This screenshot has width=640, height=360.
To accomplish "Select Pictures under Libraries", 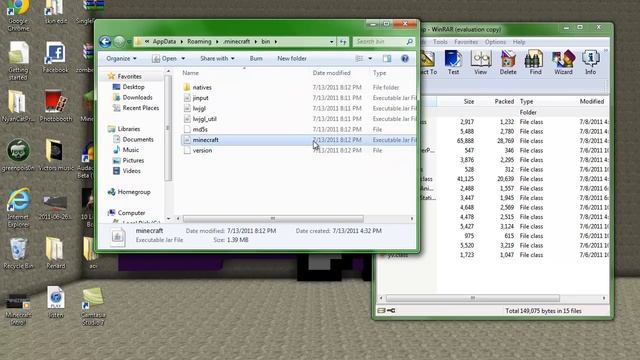I will pos(129,161).
